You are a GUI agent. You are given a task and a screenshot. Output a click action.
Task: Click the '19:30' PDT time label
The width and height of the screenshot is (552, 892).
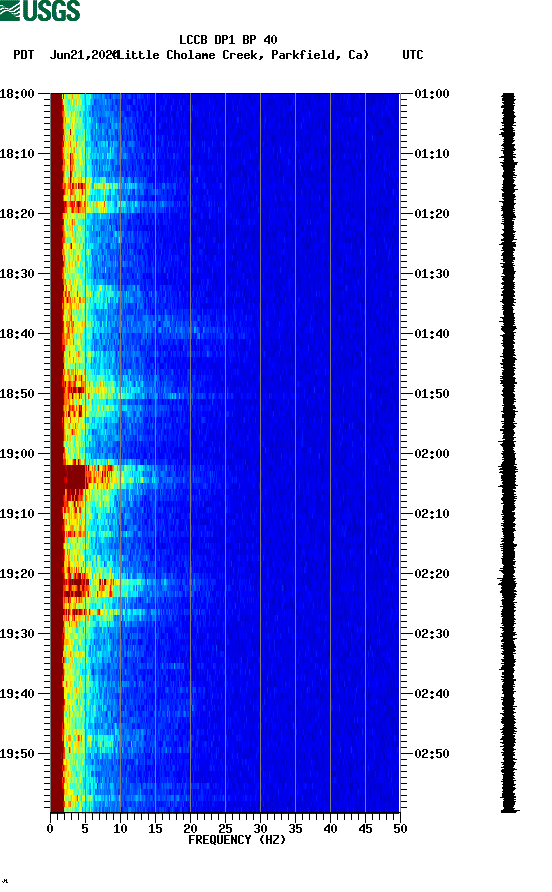[17, 634]
